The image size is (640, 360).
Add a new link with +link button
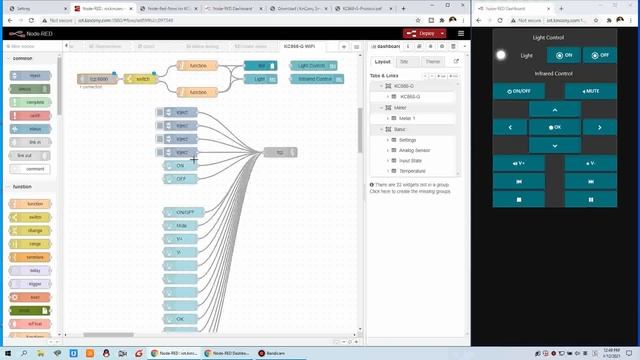[453, 76]
